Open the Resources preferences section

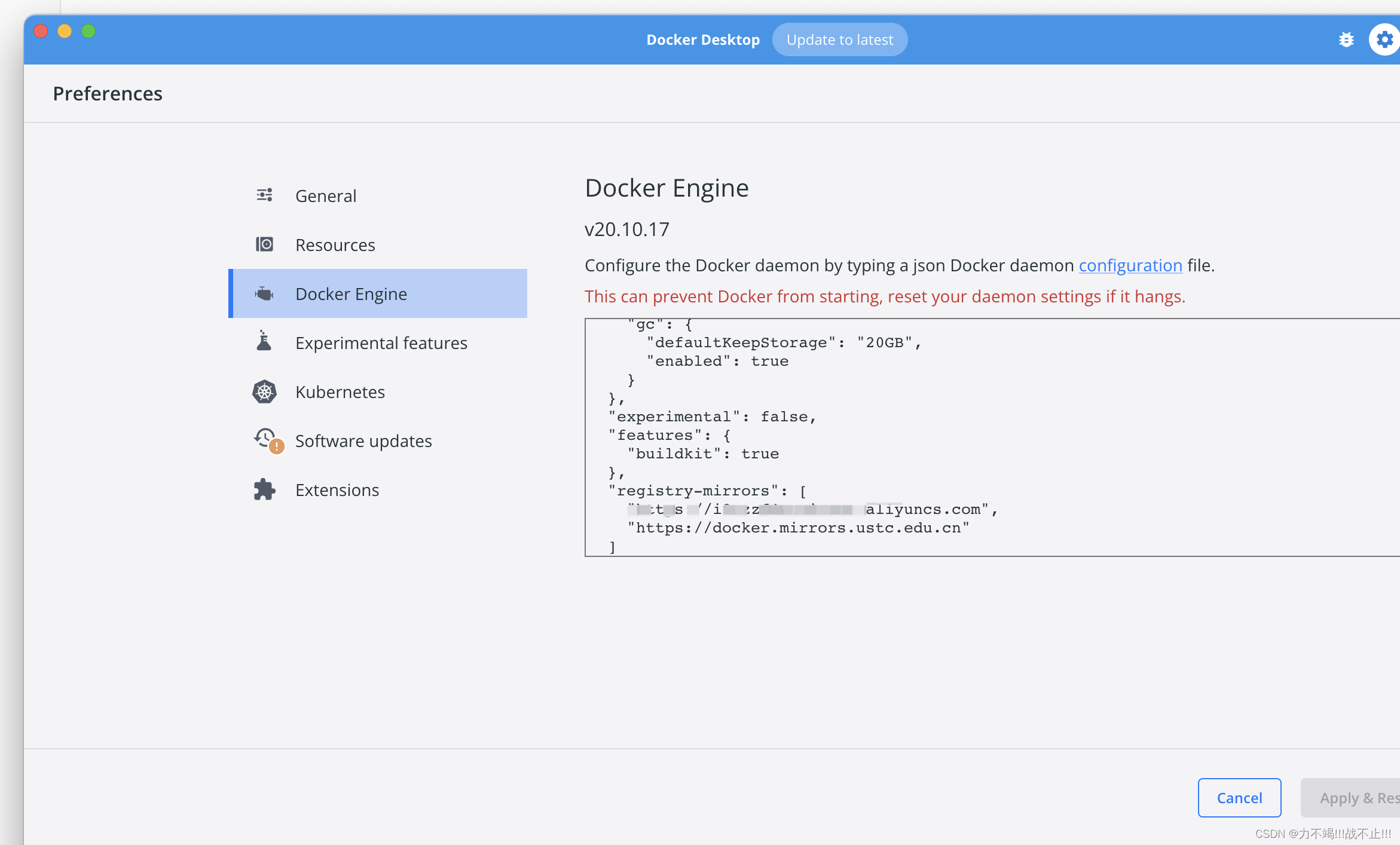pyautogui.click(x=378, y=244)
